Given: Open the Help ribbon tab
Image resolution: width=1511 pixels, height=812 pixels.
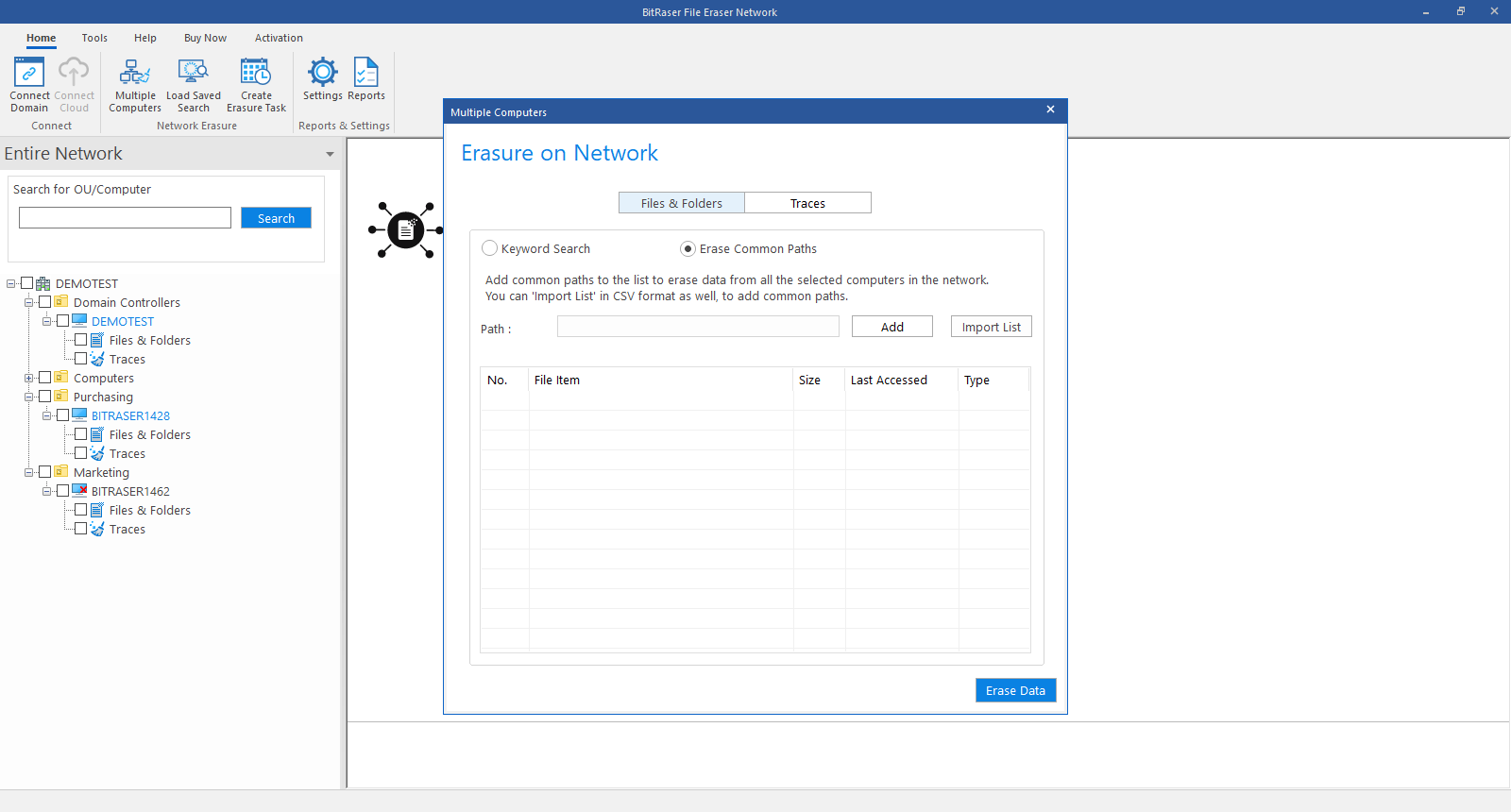Looking at the screenshot, I should click(x=145, y=38).
